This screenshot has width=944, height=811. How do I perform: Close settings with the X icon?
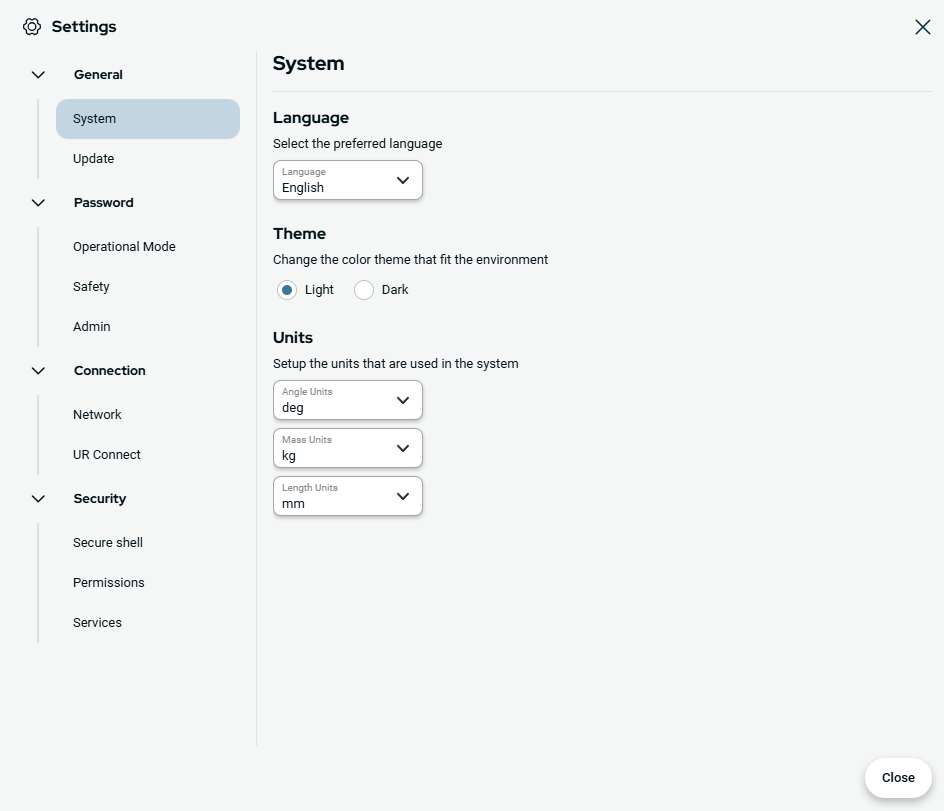tap(922, 27)
